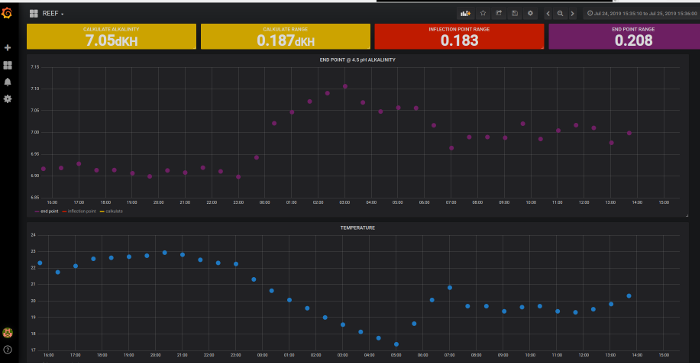
Task: Click the purple color line beside 'end point'
Action: (37, 212)
